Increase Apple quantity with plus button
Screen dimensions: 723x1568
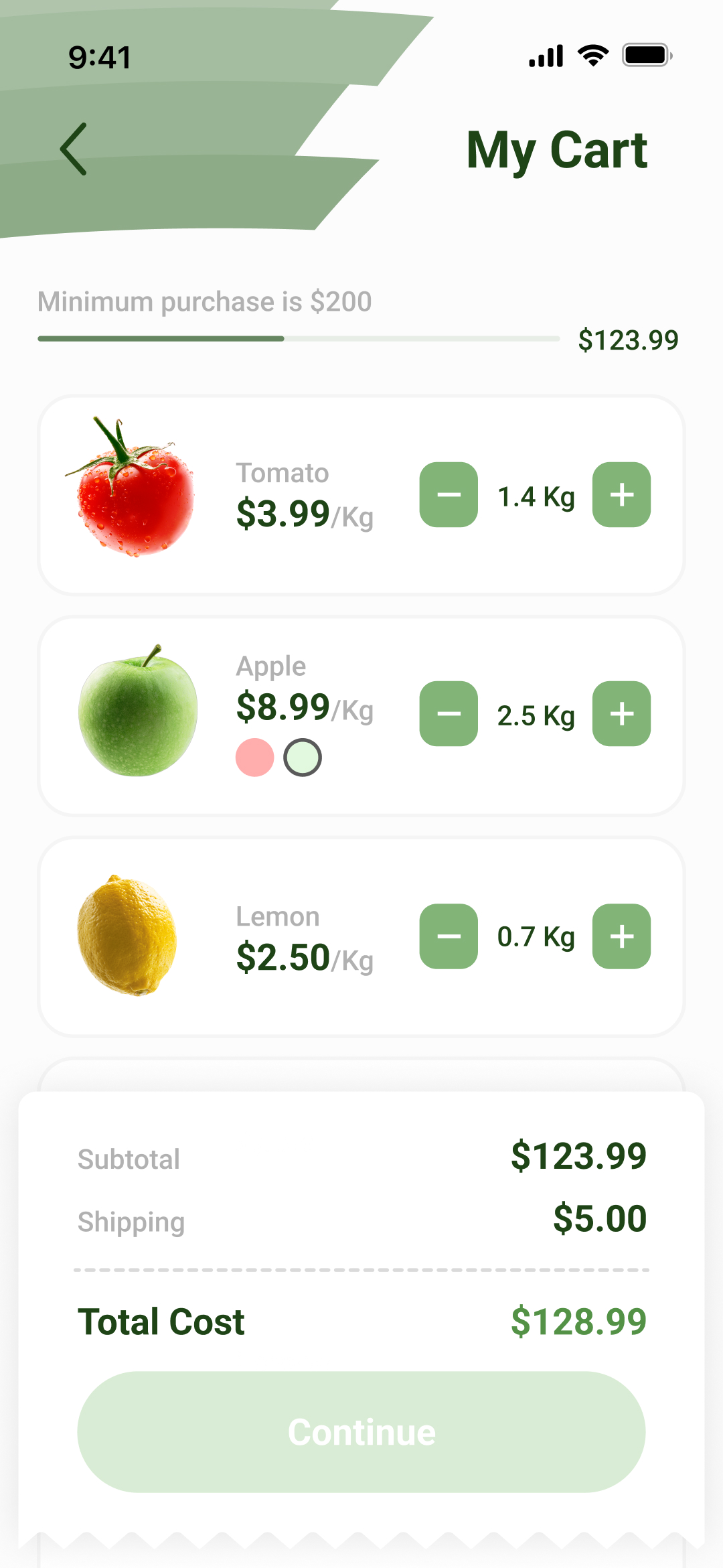click(621, 714)
